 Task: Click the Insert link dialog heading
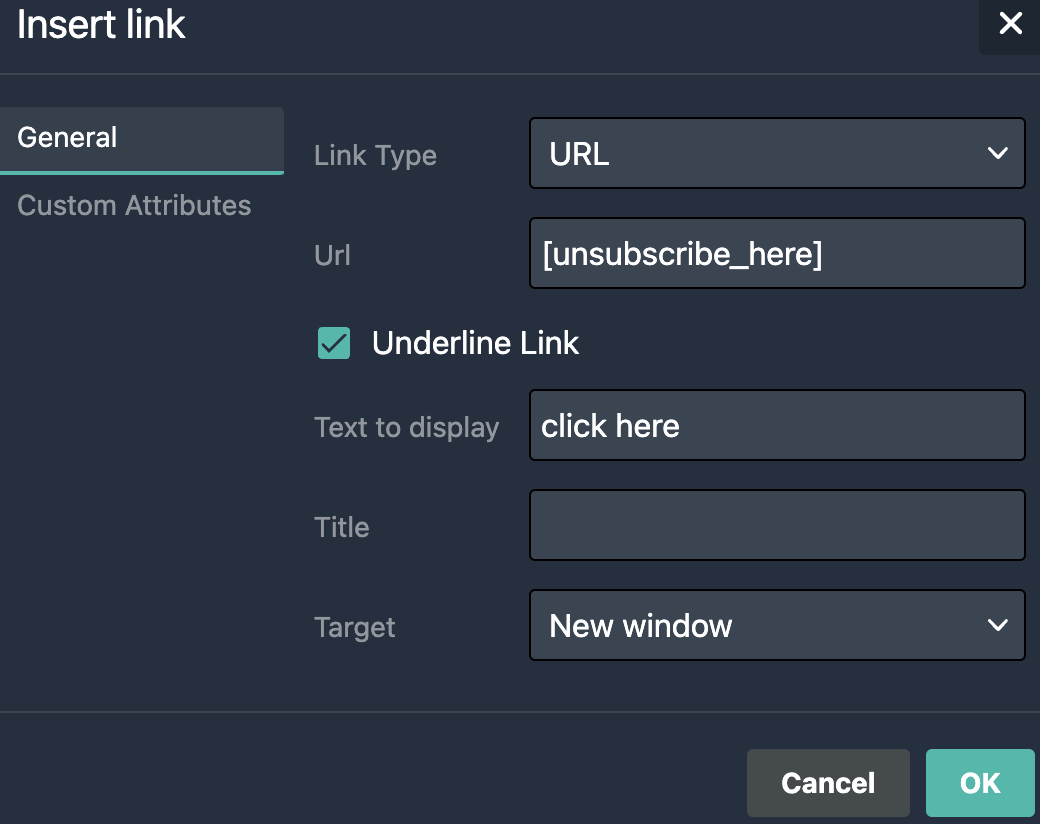coord(101,25)
